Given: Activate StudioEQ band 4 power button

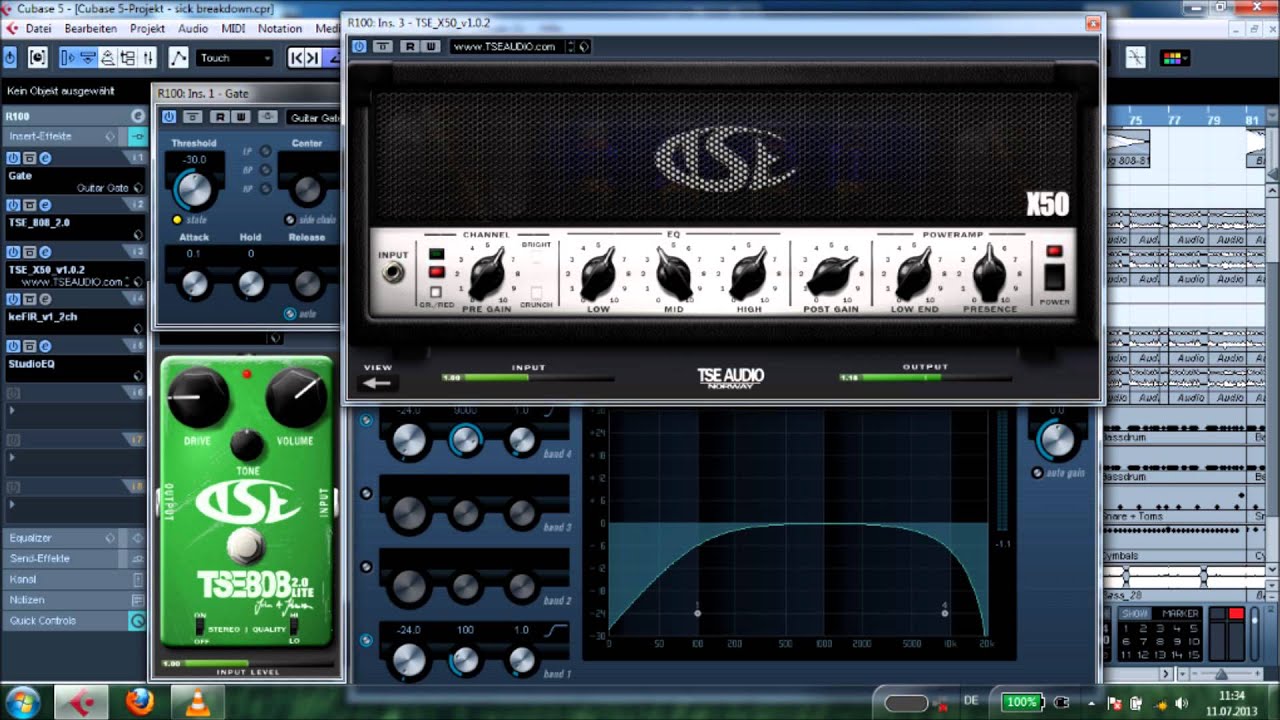Looking at the screenshot, I should click(366, 421).
